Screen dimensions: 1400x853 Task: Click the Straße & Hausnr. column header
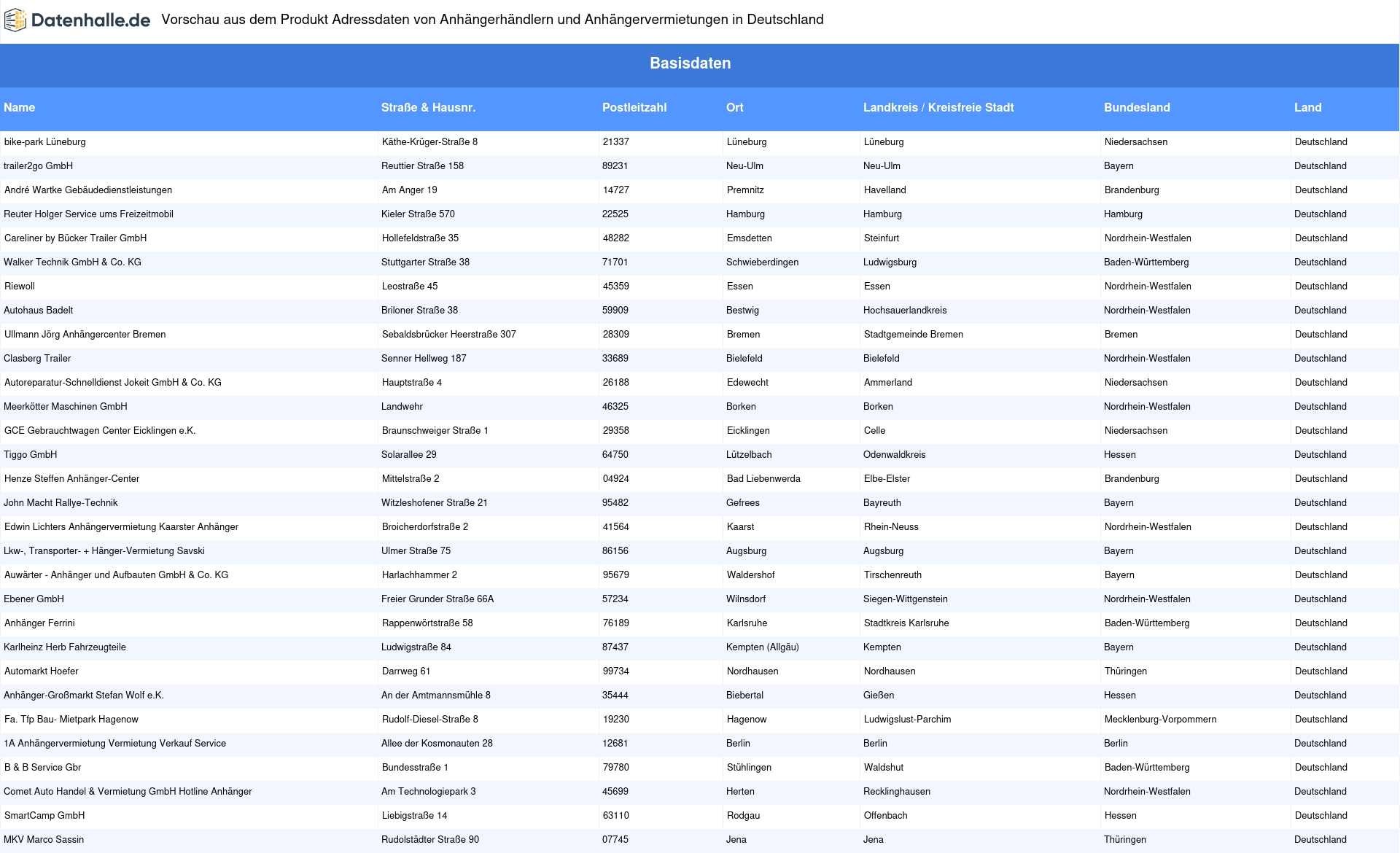coord(428,108)
